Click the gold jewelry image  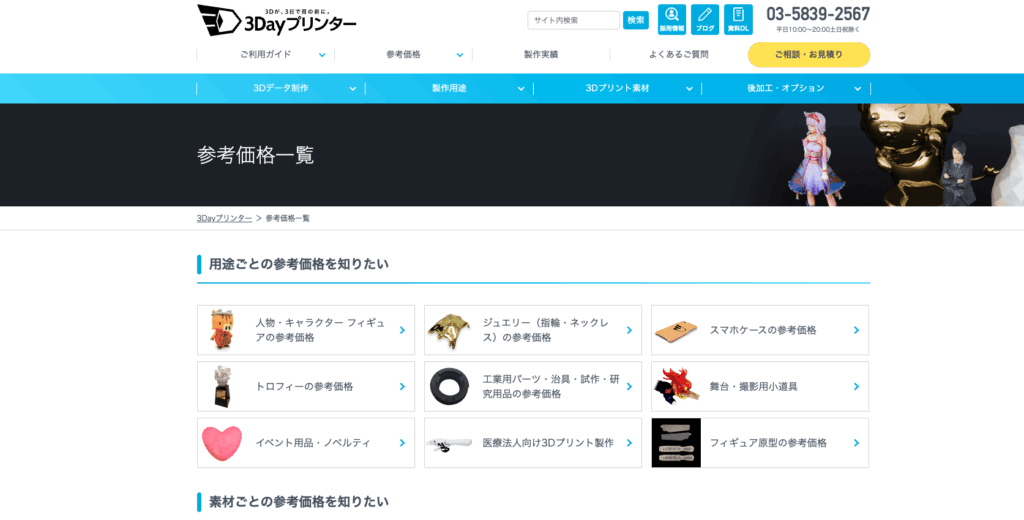(x=449, y=330)
